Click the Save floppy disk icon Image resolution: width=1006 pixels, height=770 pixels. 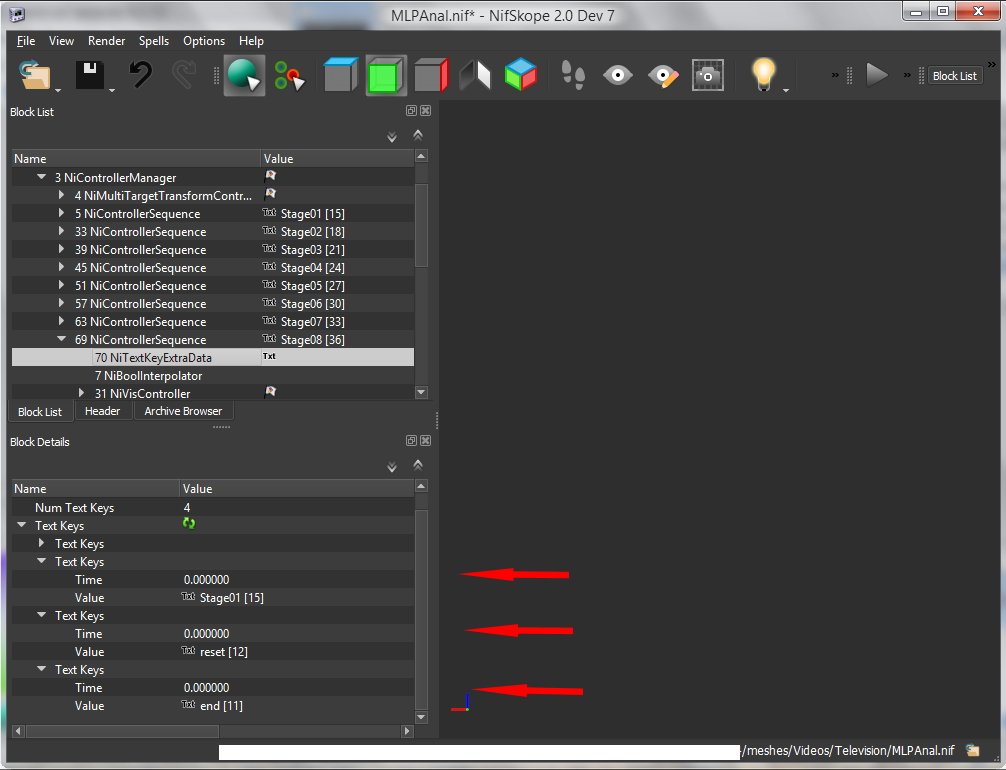pos(90,76)
